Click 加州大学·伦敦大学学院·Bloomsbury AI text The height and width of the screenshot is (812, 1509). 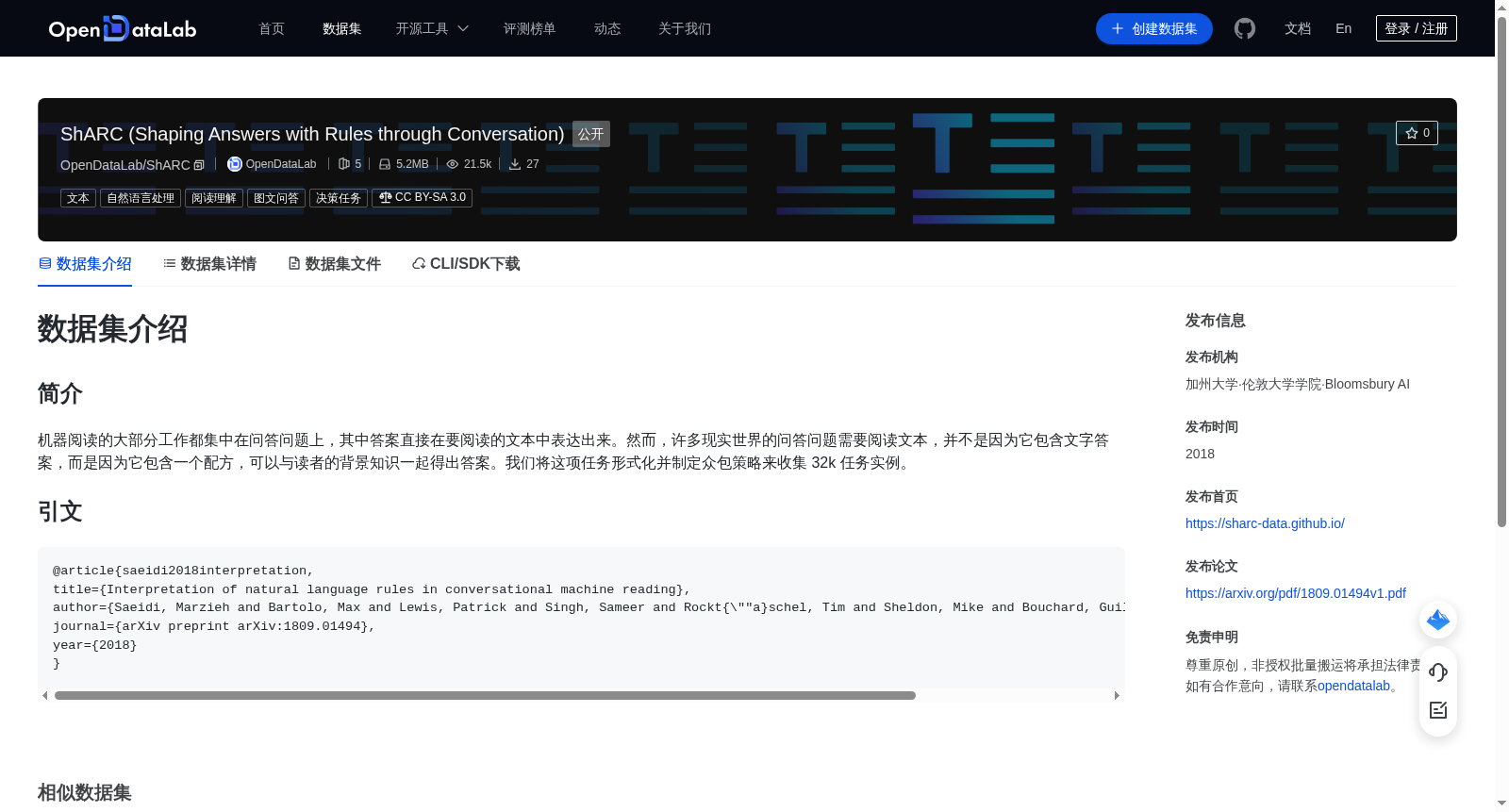pos(1298,384)
